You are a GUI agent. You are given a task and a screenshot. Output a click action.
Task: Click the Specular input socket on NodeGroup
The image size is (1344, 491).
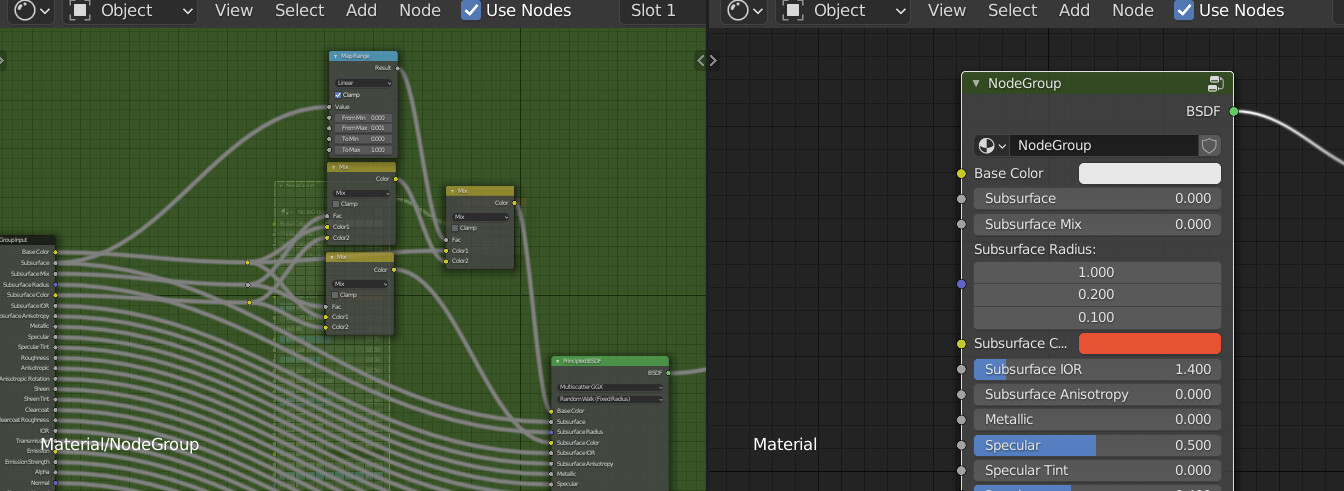click(962, 445)
